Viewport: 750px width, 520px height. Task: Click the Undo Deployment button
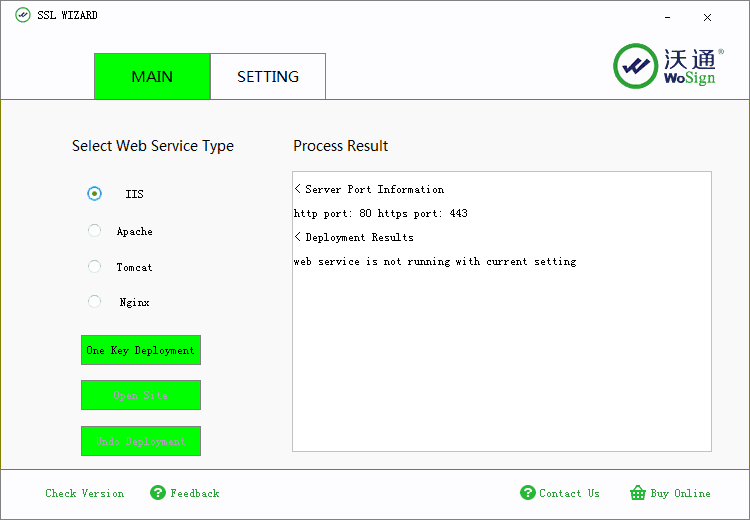coord(141,441)
